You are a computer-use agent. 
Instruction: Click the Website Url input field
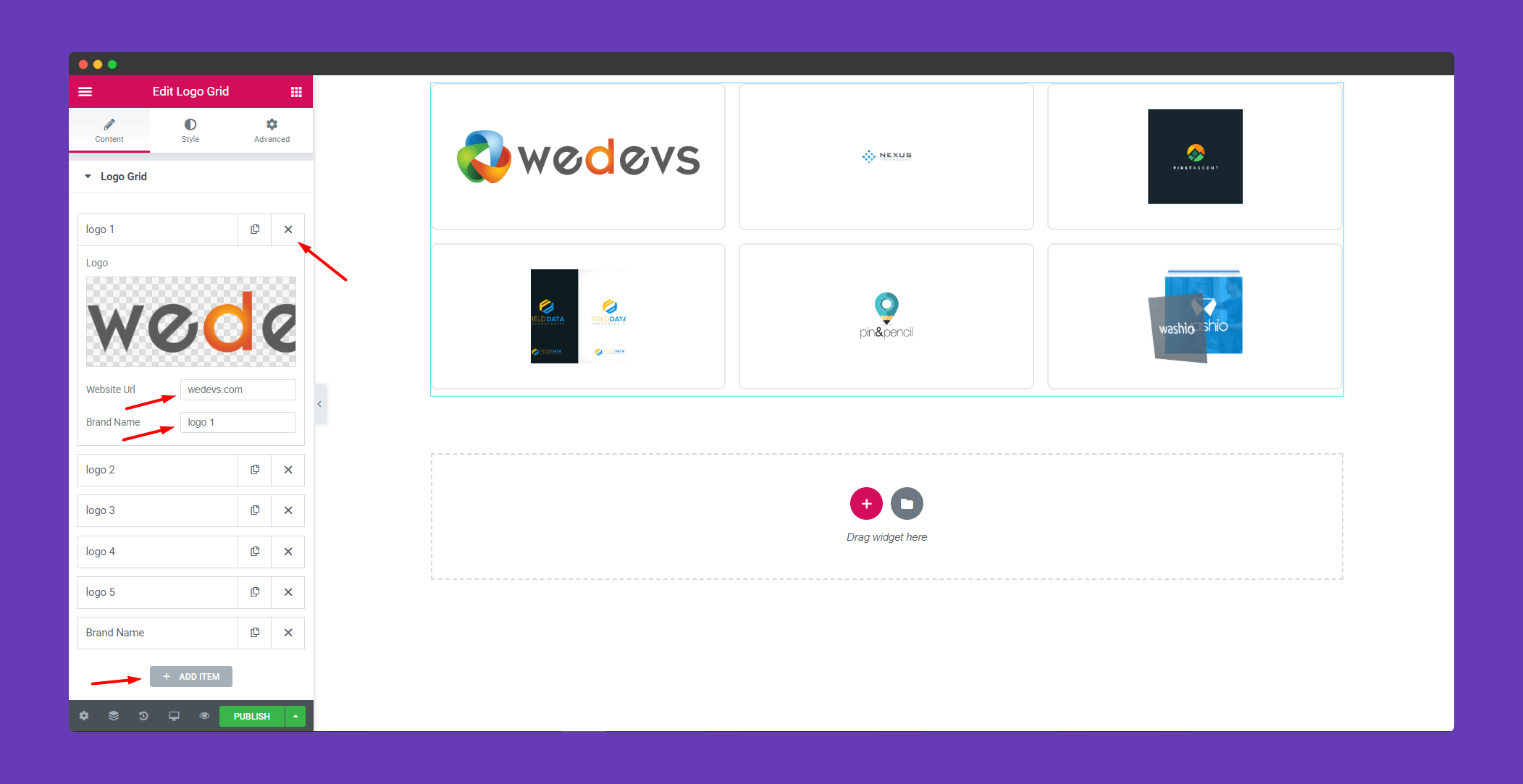[238, 389]
